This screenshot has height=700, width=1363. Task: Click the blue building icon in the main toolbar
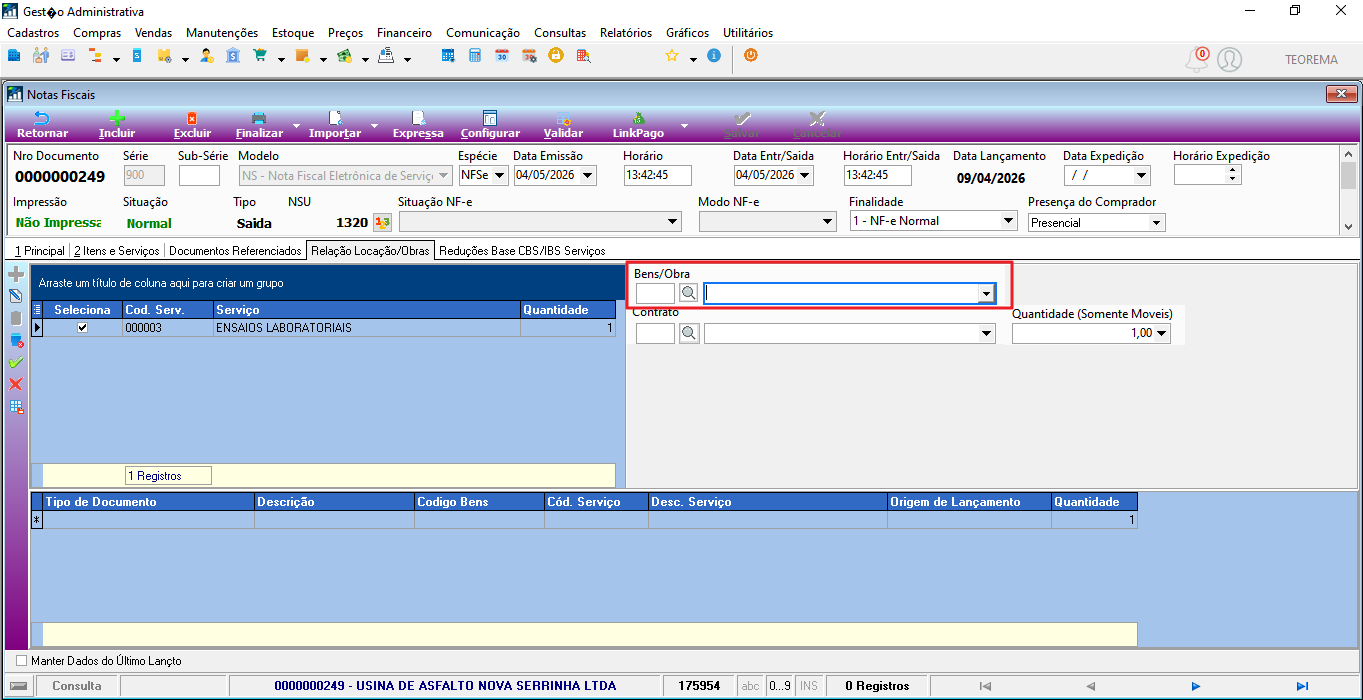(14, 56)
